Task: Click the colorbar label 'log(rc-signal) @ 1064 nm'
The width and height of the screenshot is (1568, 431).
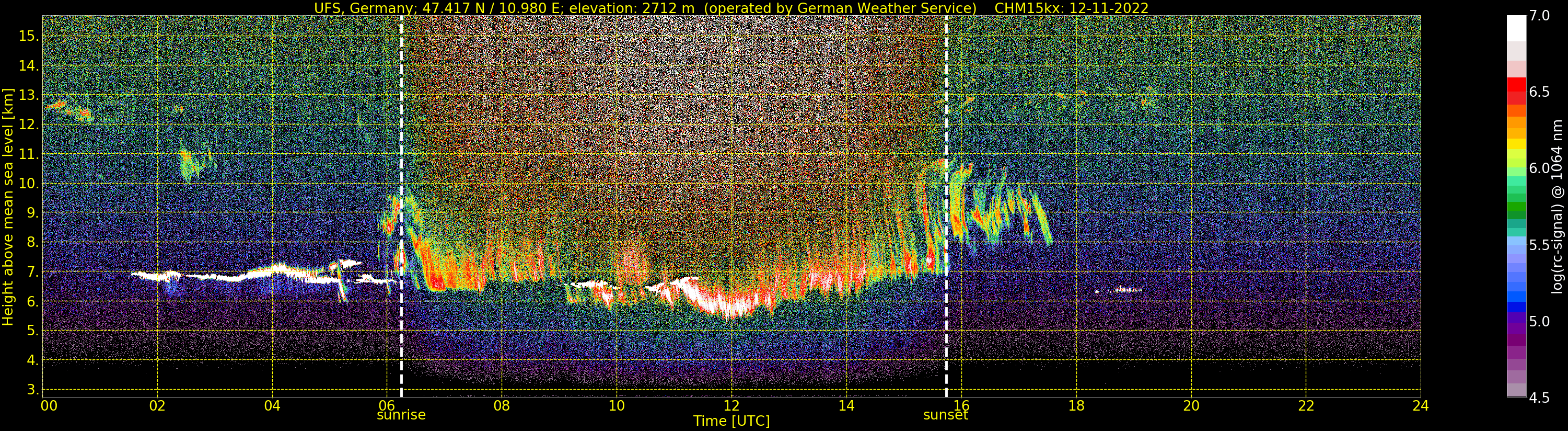Action: pyautogui.click(x=1557, y=206)
